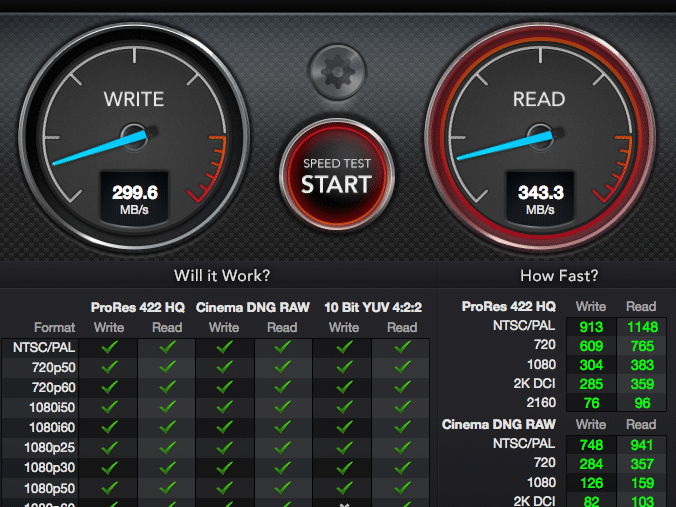Click 1080p25 checkmark under ProRes 422 HQ Write
This screenshot has height=507, width=676.
pyautogui.click(x=109, y=447)
